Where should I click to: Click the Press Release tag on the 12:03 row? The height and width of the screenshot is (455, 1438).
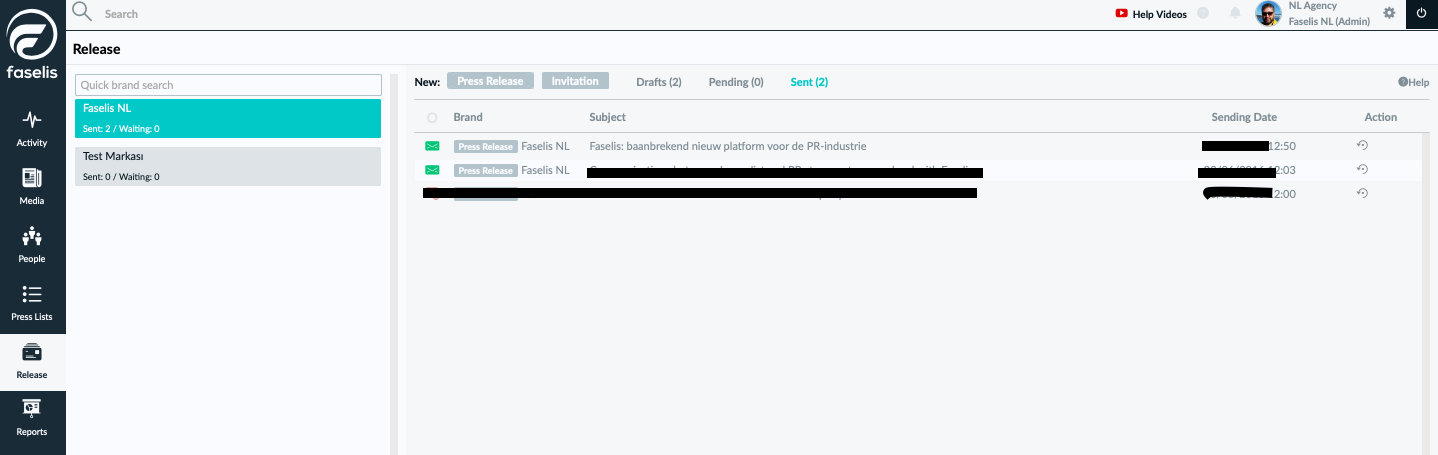click(x=486, y=171)
